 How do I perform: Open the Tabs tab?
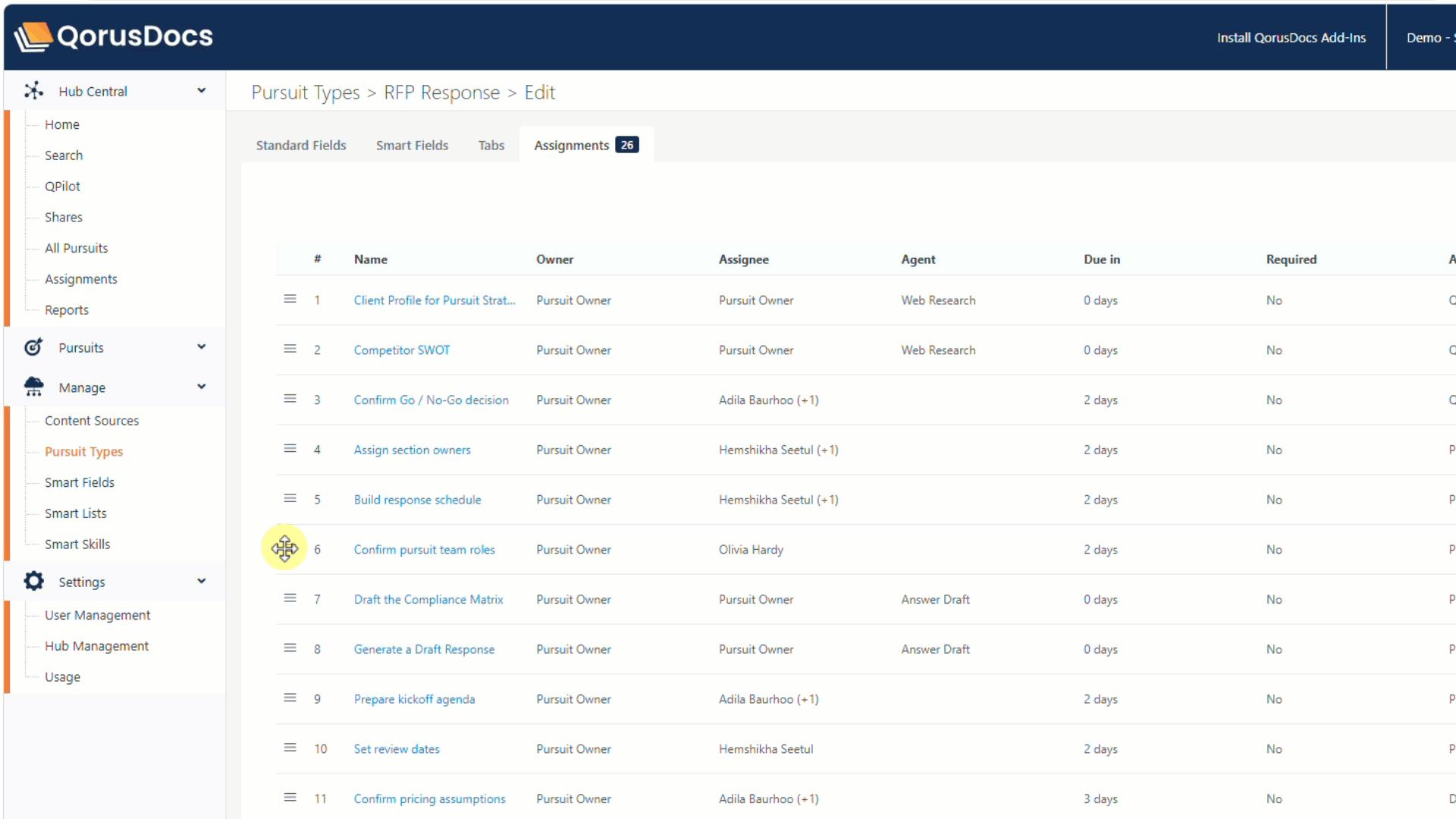(x=491, y=145)
